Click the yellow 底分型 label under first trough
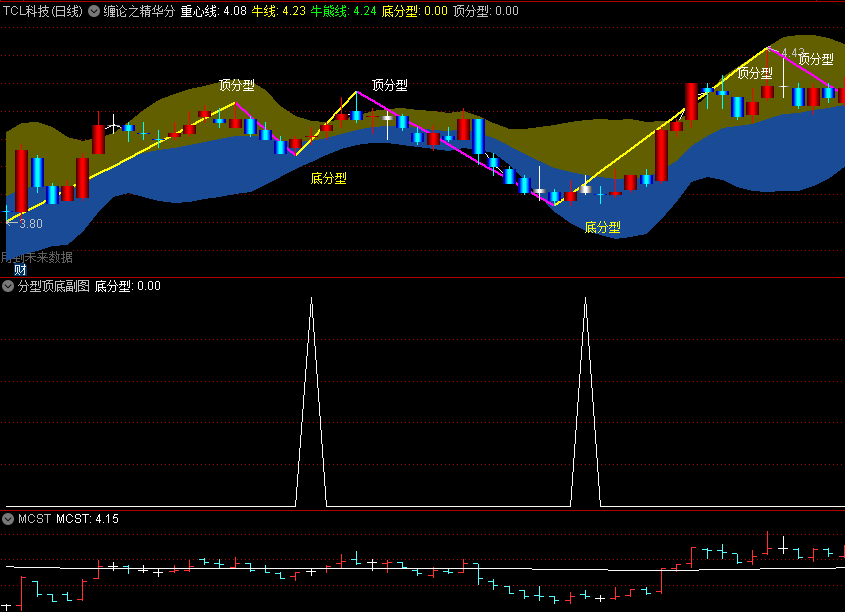 pyautogui.click(x=328, y=178)
